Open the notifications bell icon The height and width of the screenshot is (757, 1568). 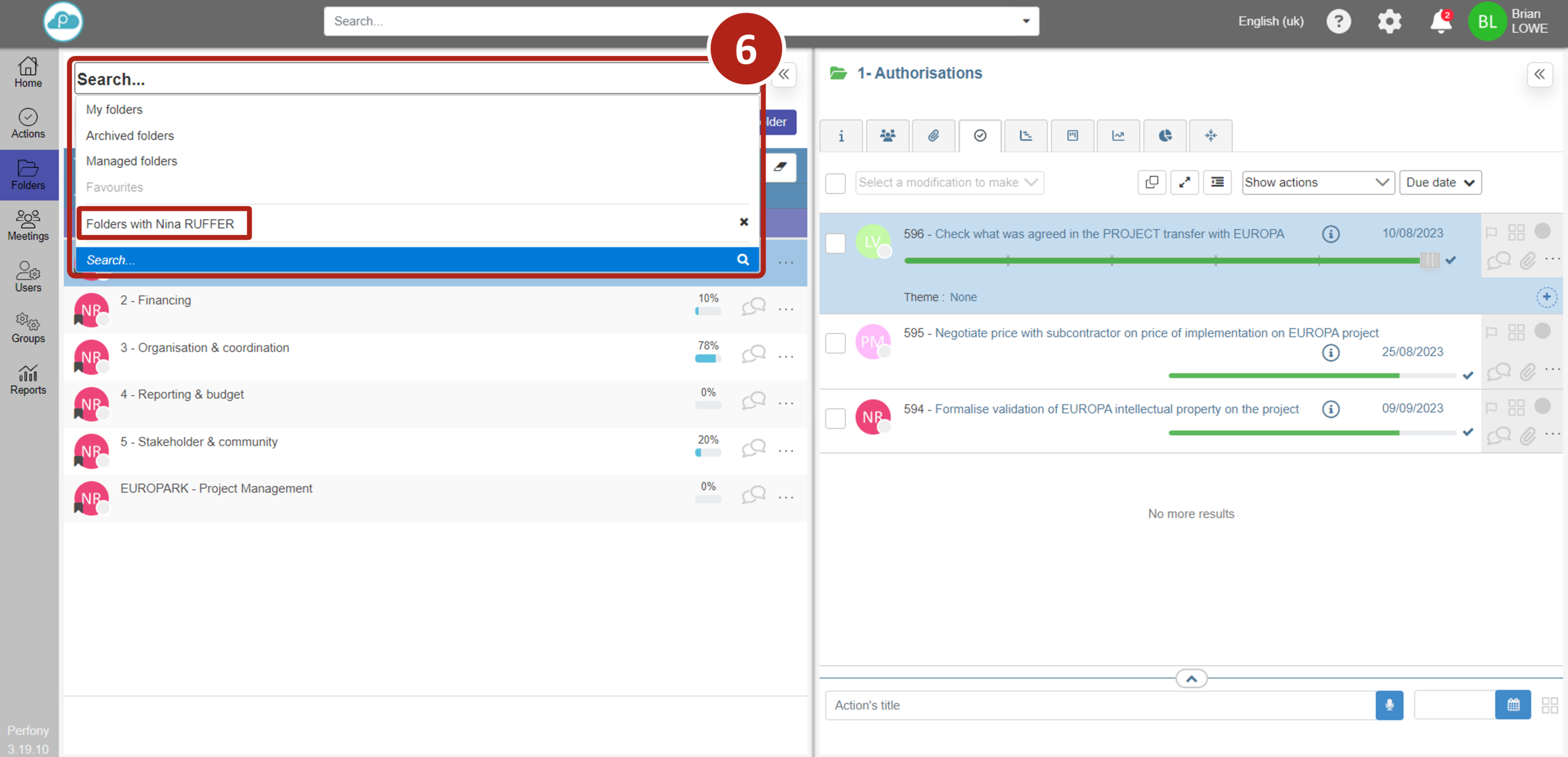[1440, 22]
